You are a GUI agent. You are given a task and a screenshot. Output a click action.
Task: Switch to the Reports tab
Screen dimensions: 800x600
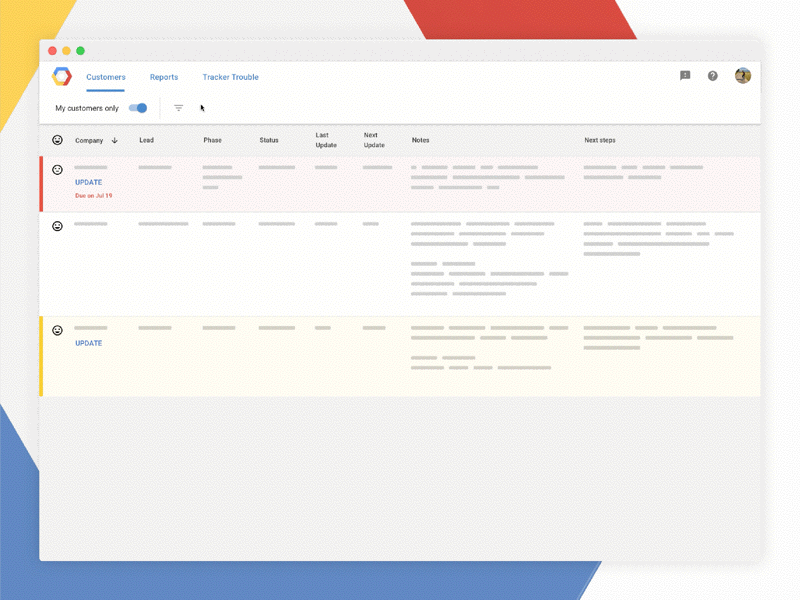coord(163,77)
